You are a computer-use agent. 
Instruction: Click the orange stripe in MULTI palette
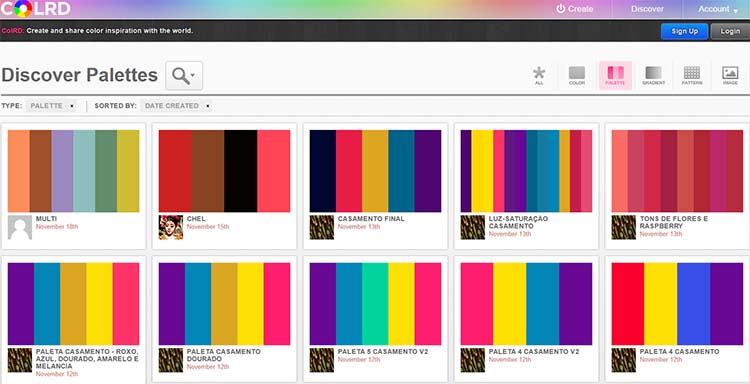[19, 171]
